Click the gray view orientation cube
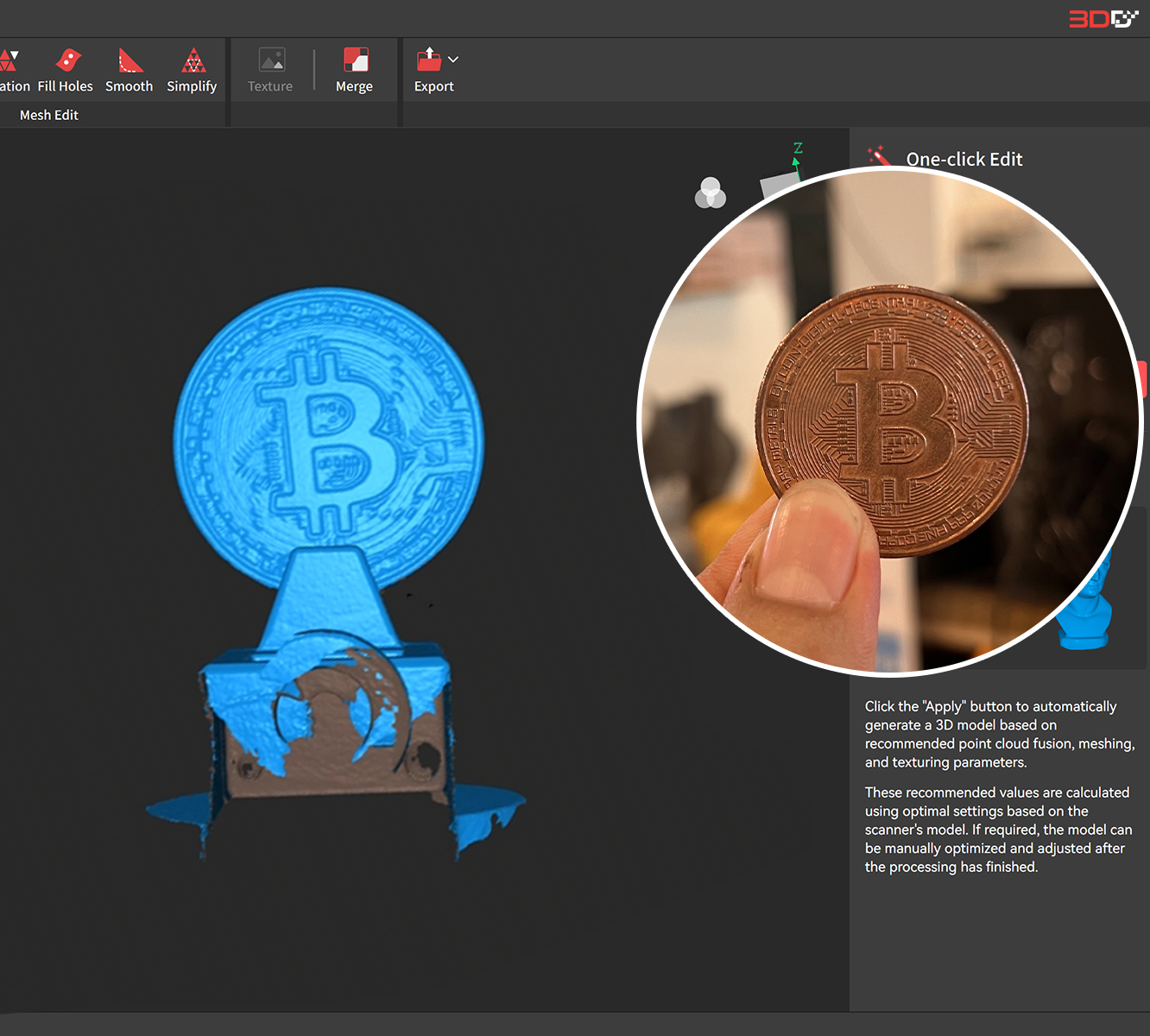1150x1036 pixels. [x=775, y=183]
